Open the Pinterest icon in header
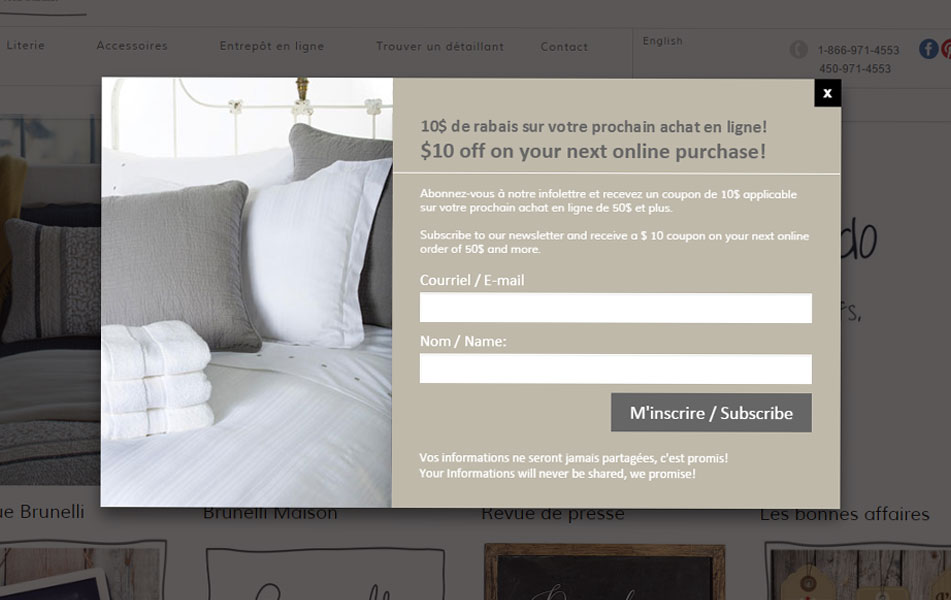 [x=946, y=49]
